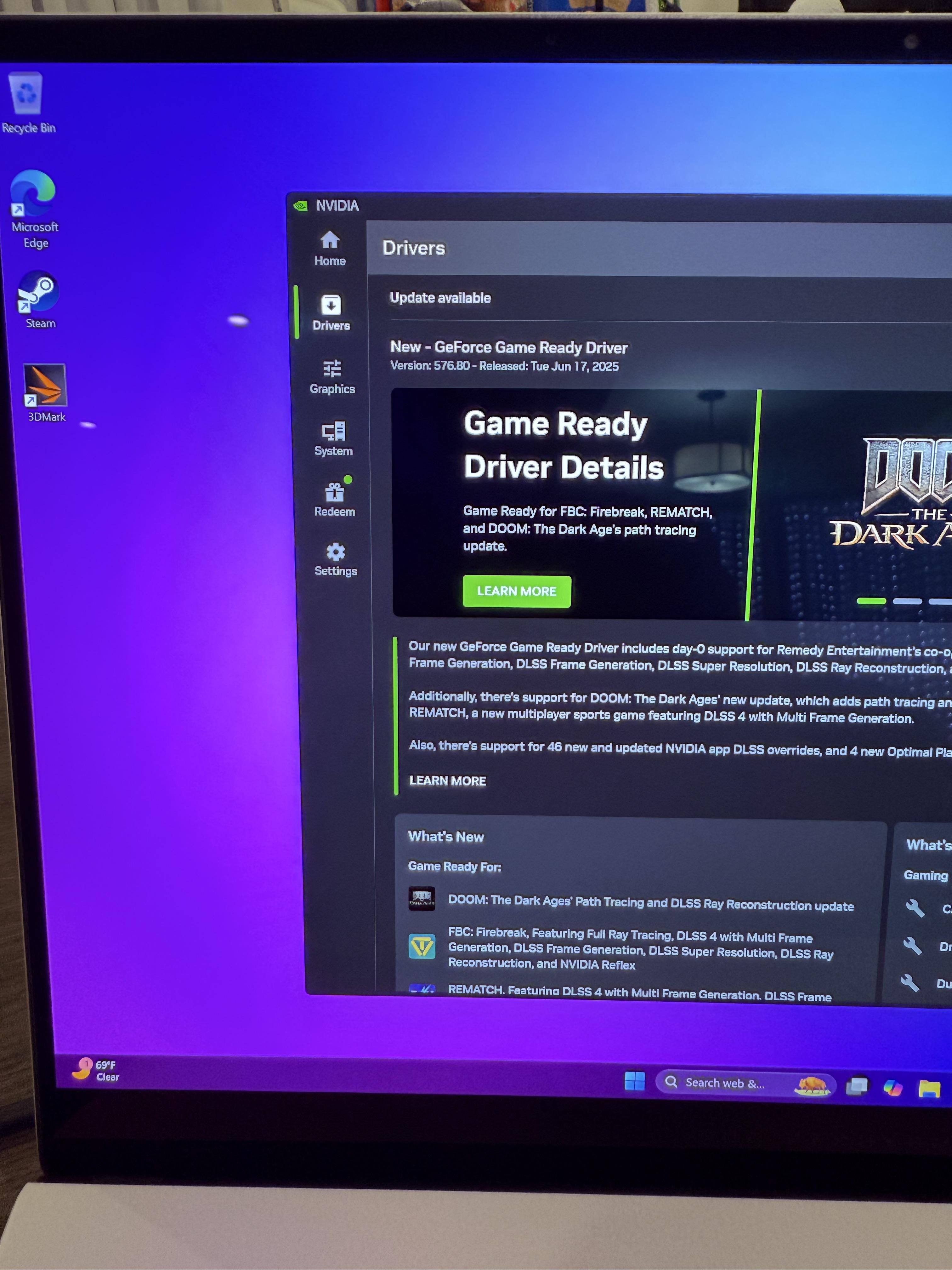This screenshot has height=1270, width=952.
Task: Open the Task View taskbar icon
Action: click(857, 1086)
